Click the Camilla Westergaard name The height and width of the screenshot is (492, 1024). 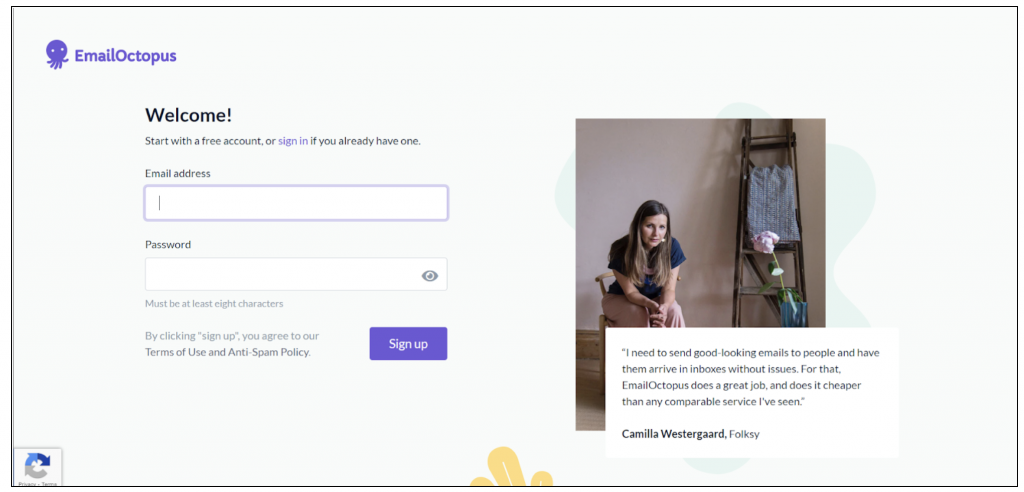click(x=674, y=433)
